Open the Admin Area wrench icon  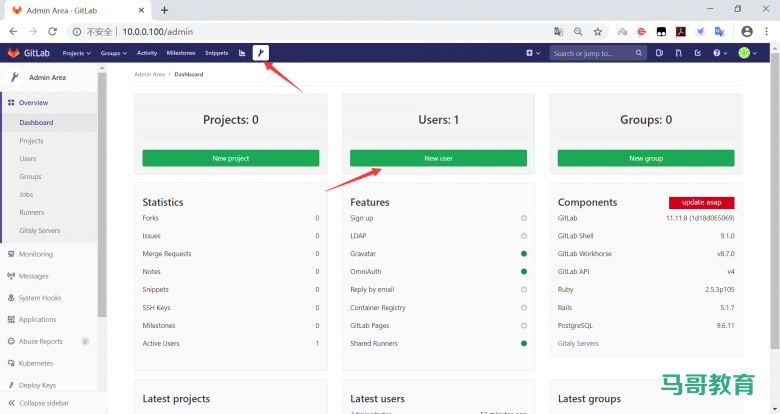(x=261, y=53)
